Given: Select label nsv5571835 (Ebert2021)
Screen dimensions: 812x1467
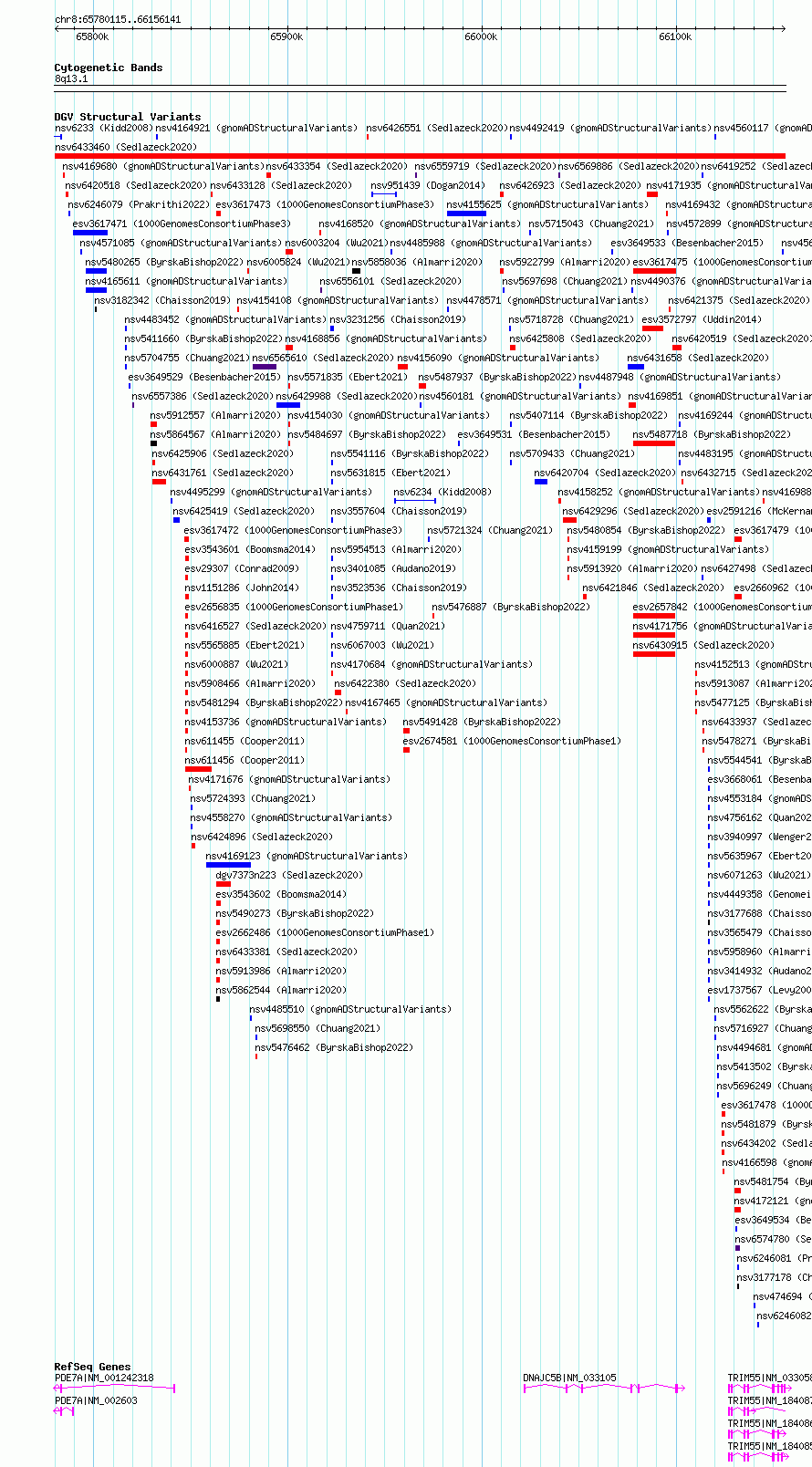Looking at the screenshot, I should click(348, 377).
